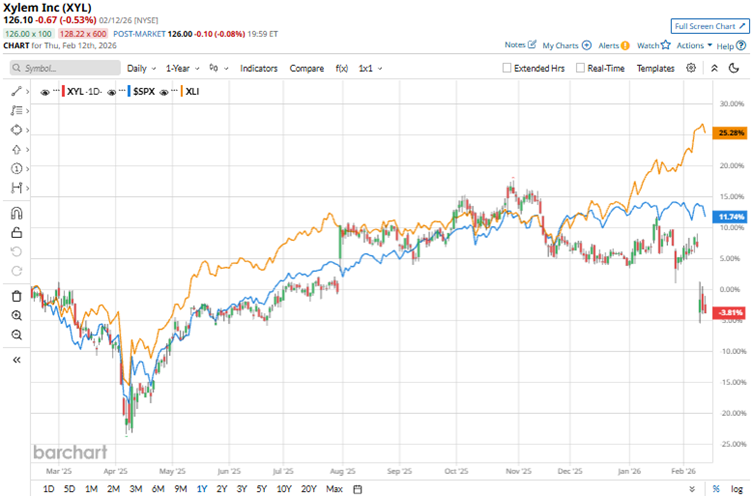Switch to dark mode moon icon
This screenshot has width=752, height=496.
[736, 68]
